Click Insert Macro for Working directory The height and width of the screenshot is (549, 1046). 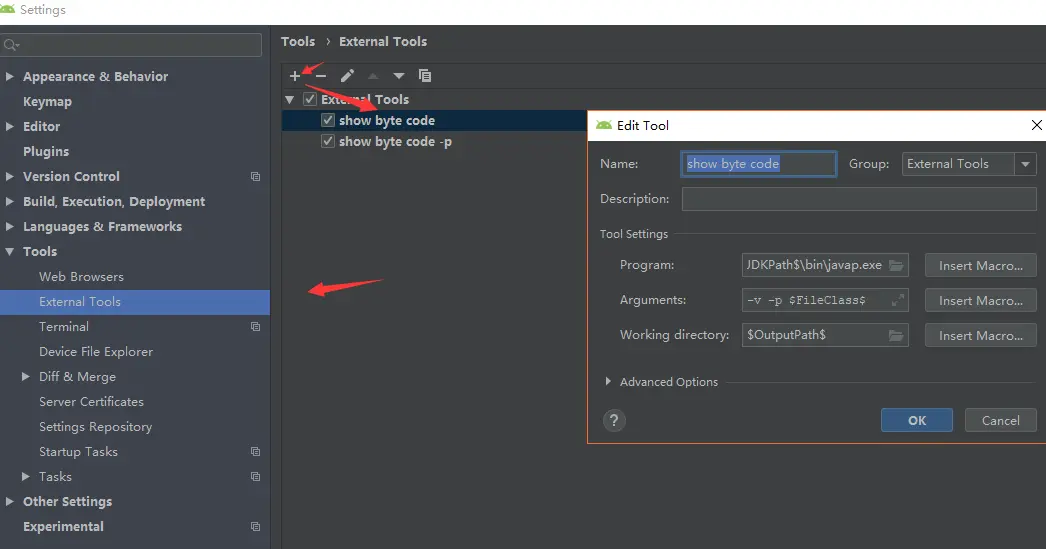point(981,336)
